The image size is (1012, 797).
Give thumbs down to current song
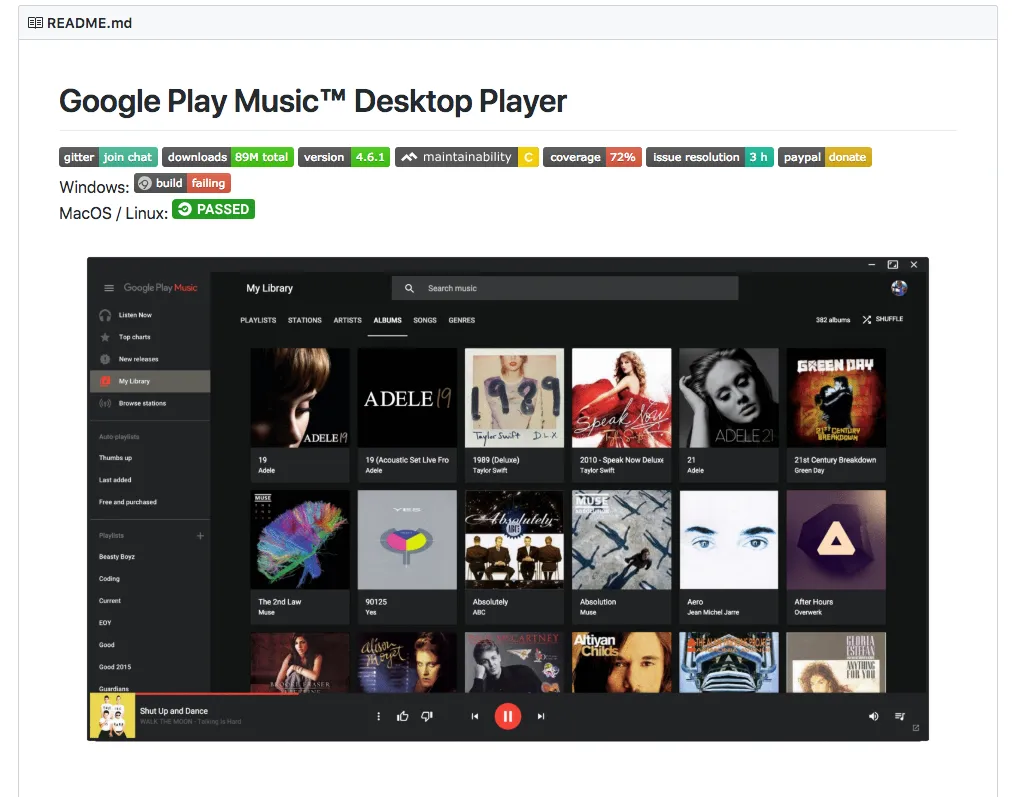427,716
